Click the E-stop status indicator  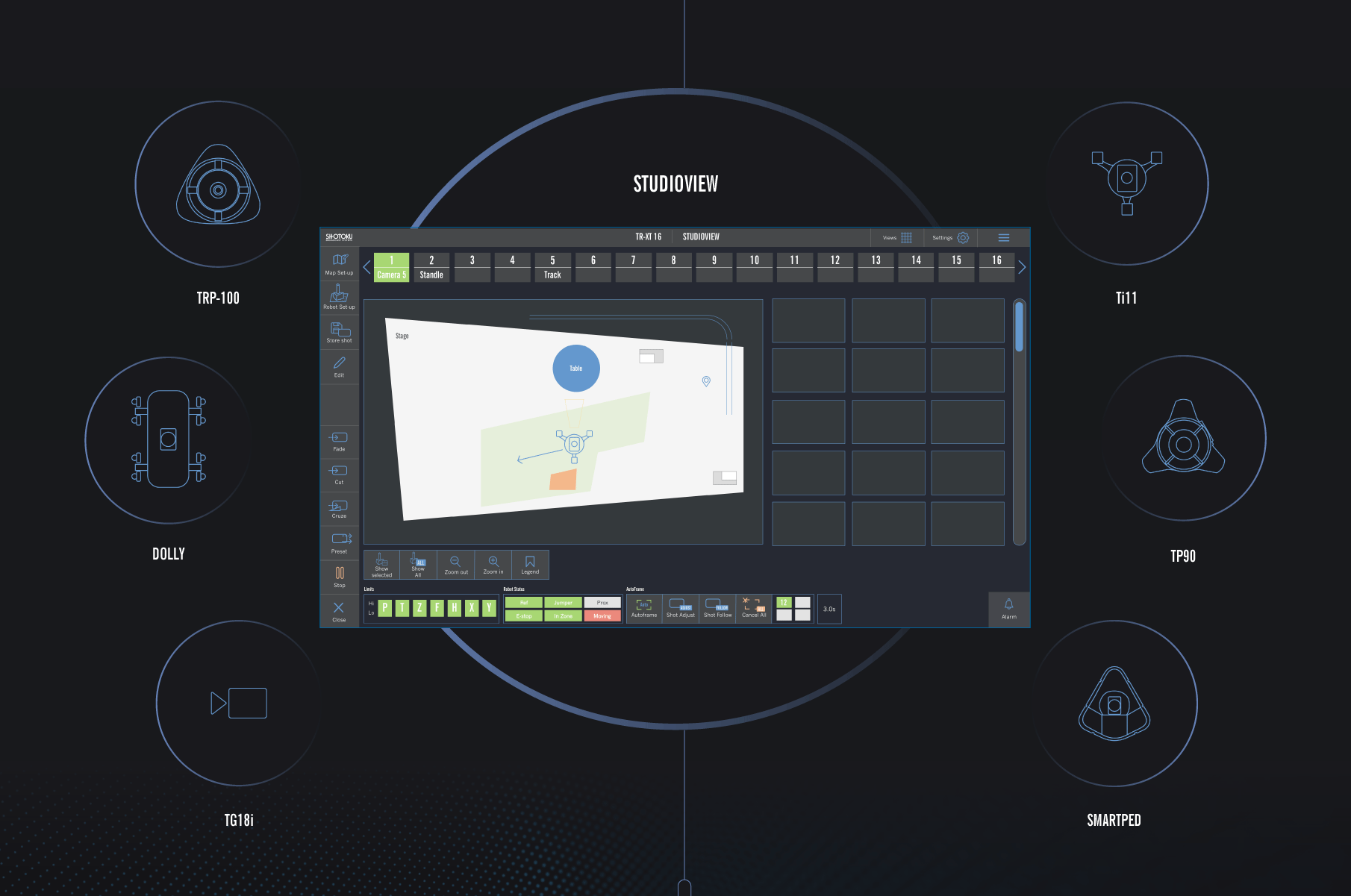524,616
